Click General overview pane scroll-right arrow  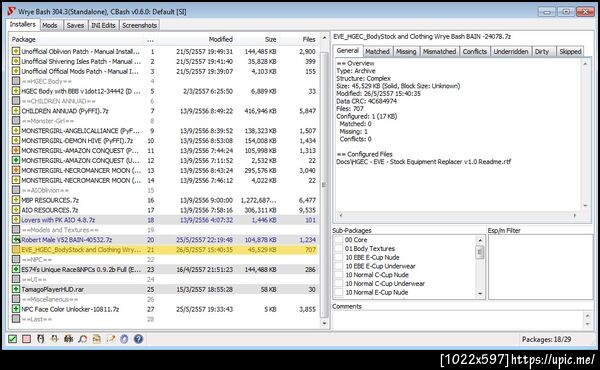pos(575,215)
